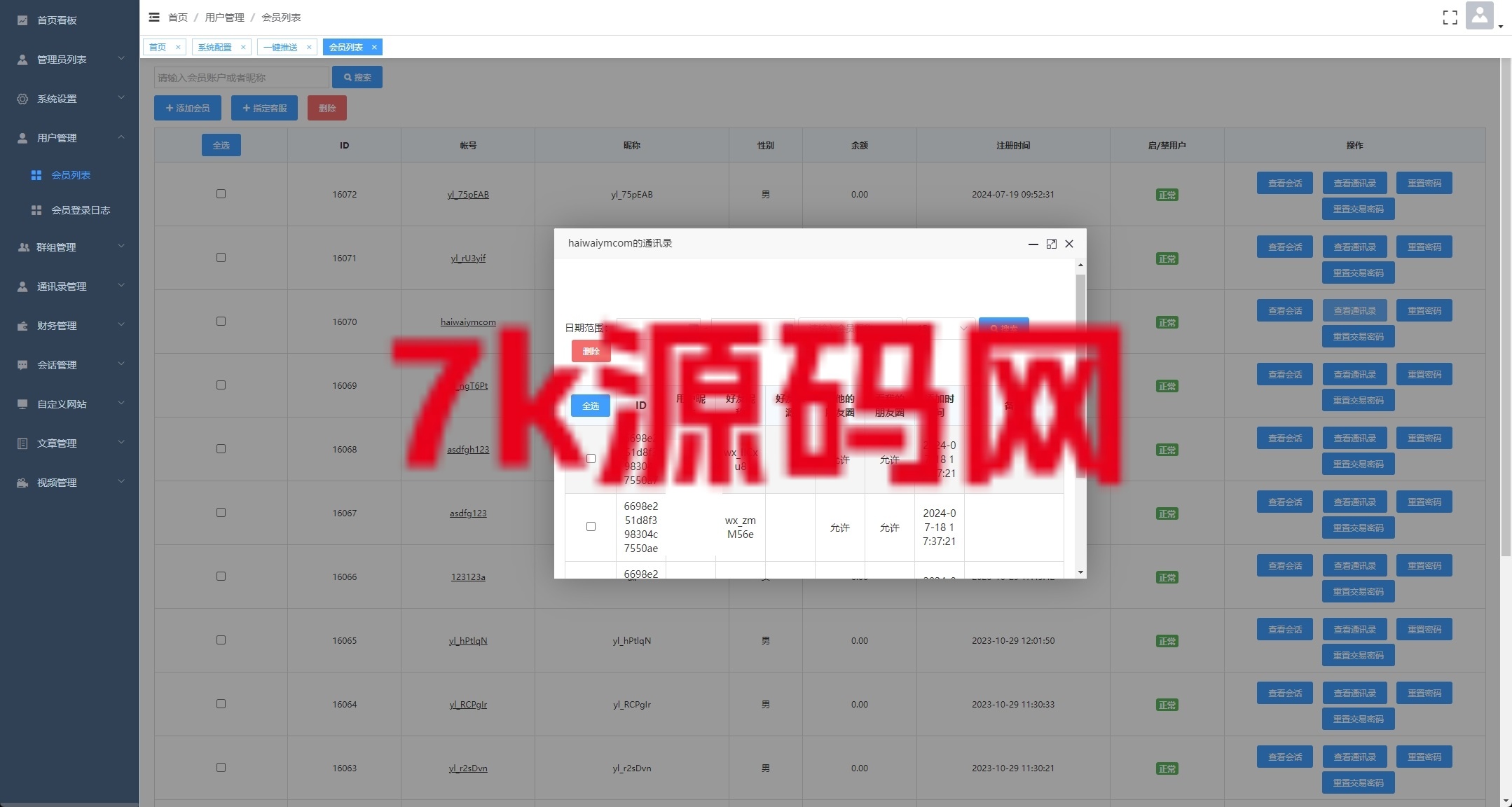Collapse the 用户管理 sidebar menu
The image size is (1512, 807).
[70, 138]
